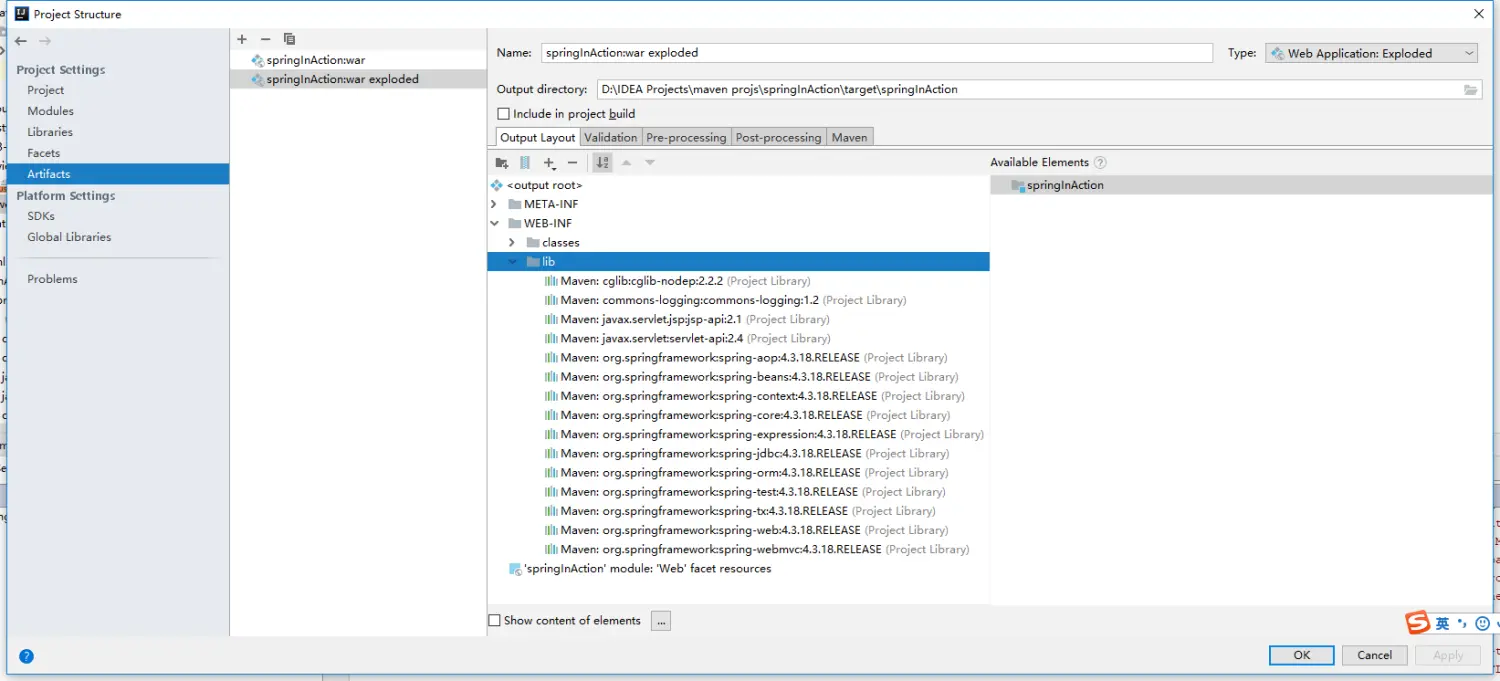
Task: Click the Back navigation arrow
Action: (21, 41)
